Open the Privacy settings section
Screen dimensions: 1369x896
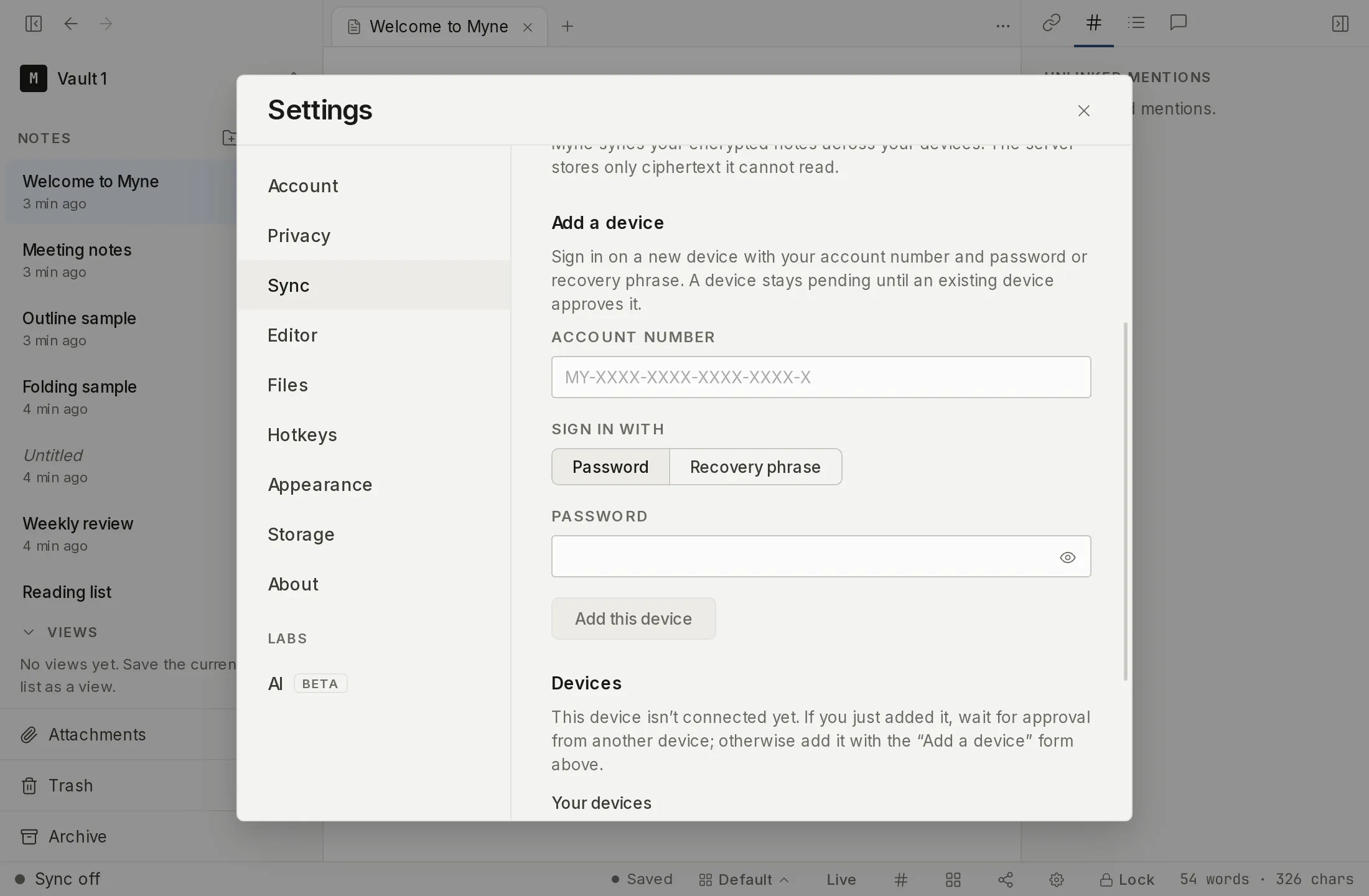pyautogui.click(x=374, y=235)
